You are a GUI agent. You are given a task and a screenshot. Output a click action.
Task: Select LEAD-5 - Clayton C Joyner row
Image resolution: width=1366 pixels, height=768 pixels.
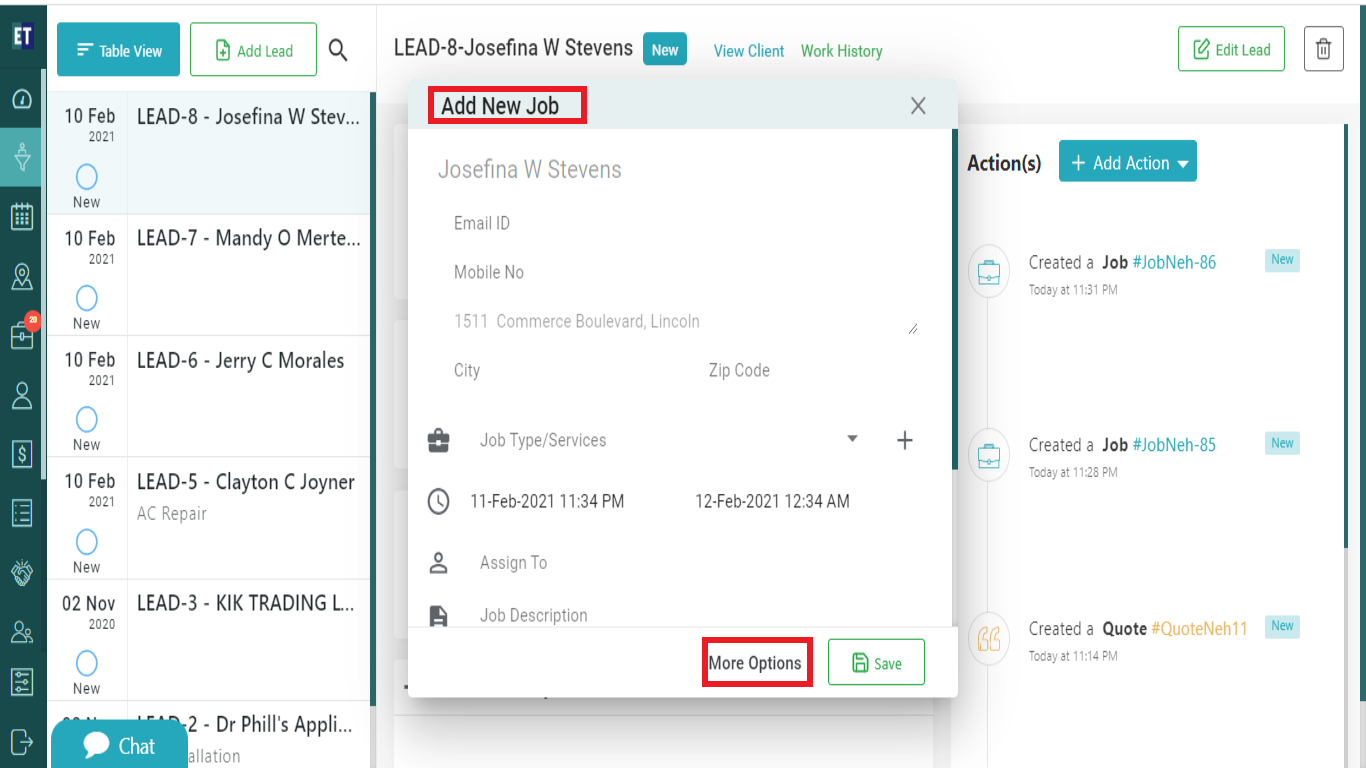[208, 518]
